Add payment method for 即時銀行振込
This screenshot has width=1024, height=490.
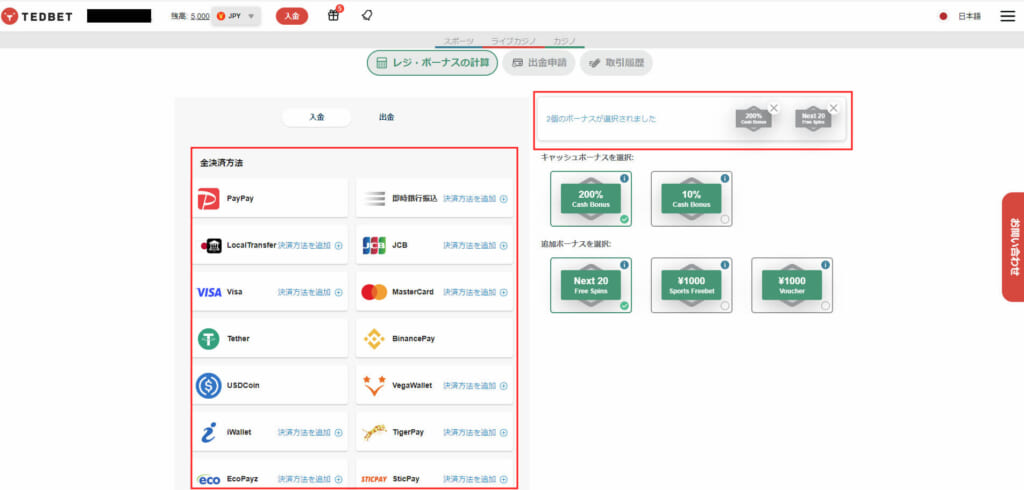tap(475, 199)
